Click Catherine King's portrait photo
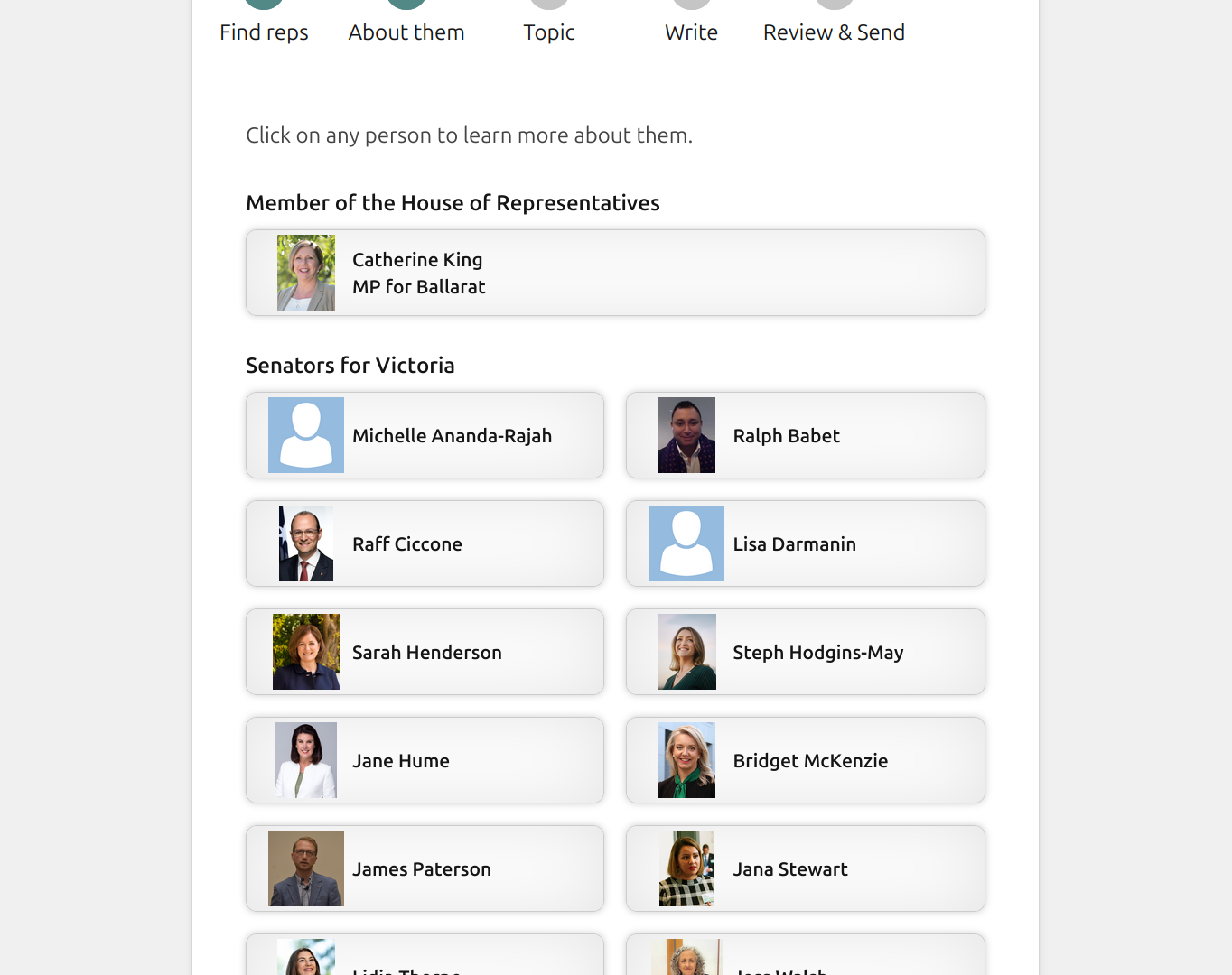The image size is (1232, 975). (306, 273)
